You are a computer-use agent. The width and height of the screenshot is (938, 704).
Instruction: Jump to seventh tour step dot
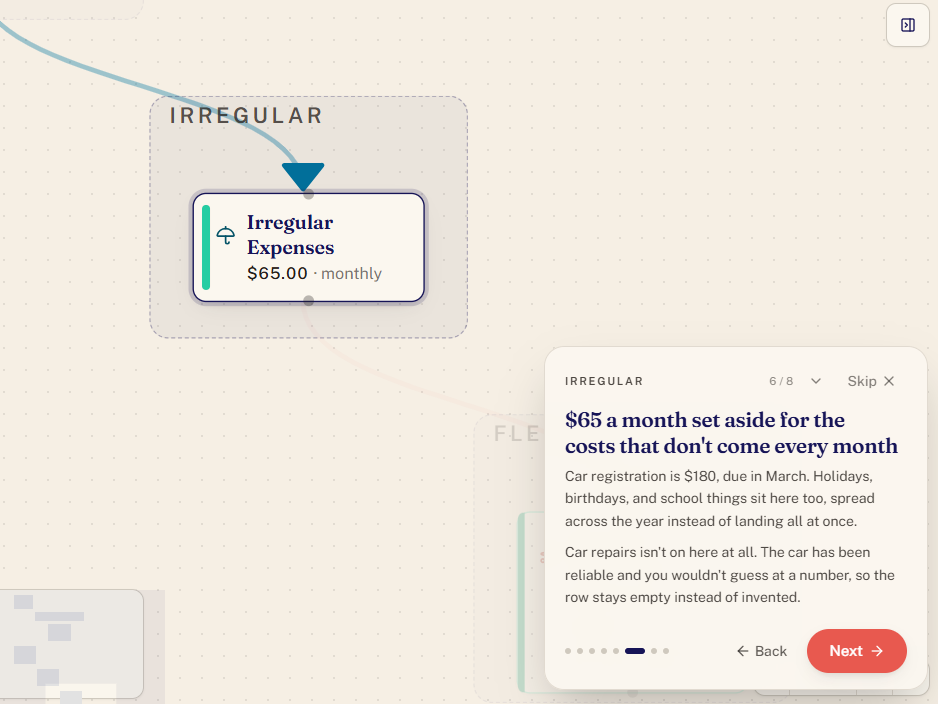(x=654, y=651)
